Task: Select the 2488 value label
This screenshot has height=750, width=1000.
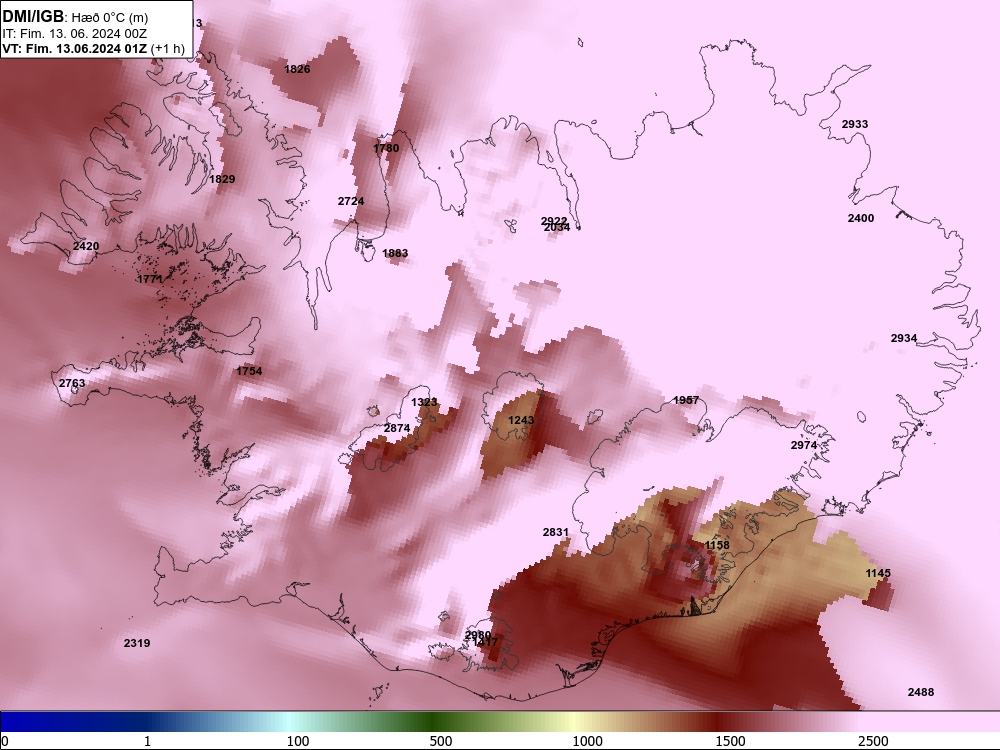Action: click(x=920, y=692)
